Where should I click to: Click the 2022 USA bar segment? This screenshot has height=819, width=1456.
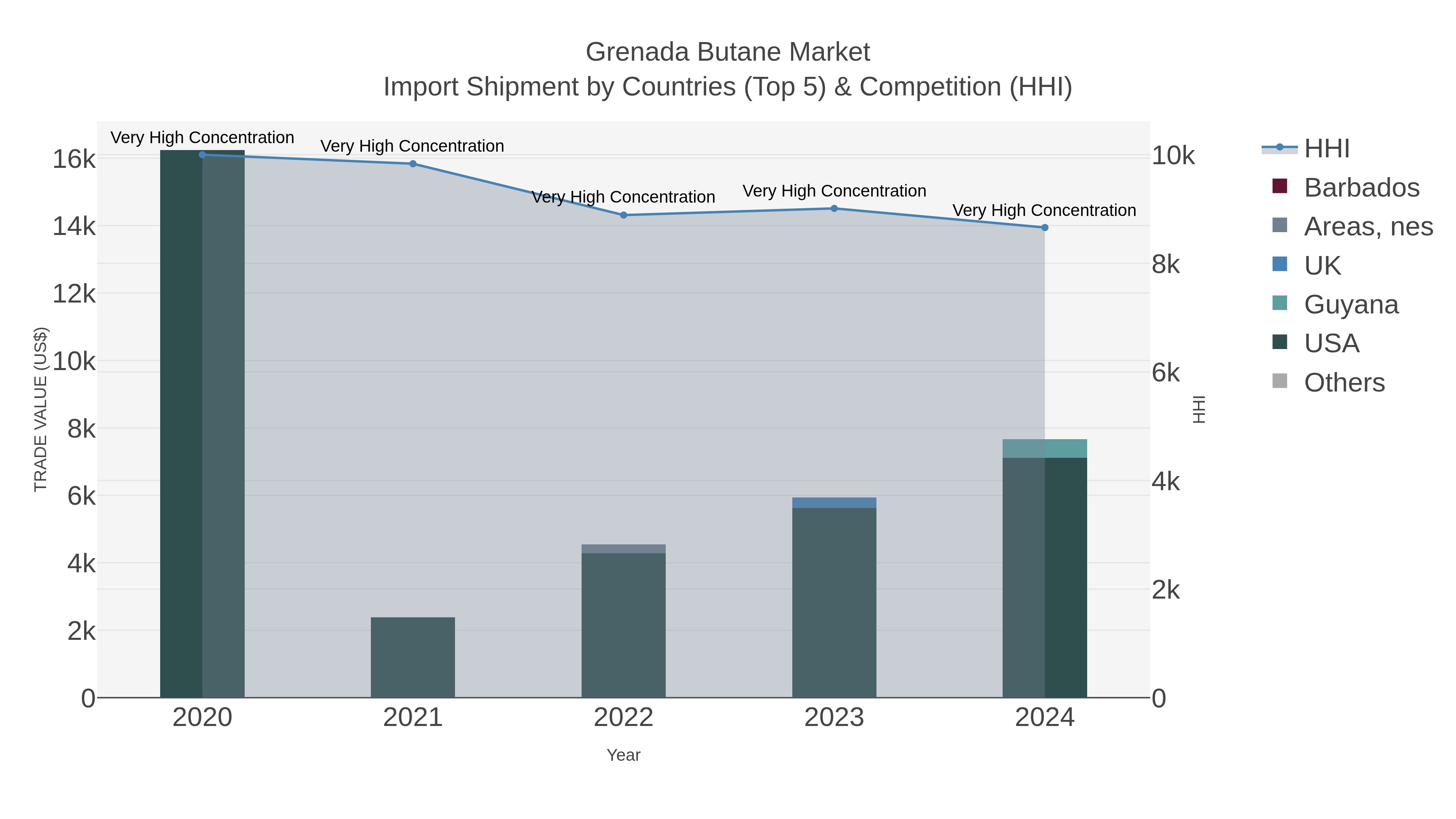(x=623, y=625)
